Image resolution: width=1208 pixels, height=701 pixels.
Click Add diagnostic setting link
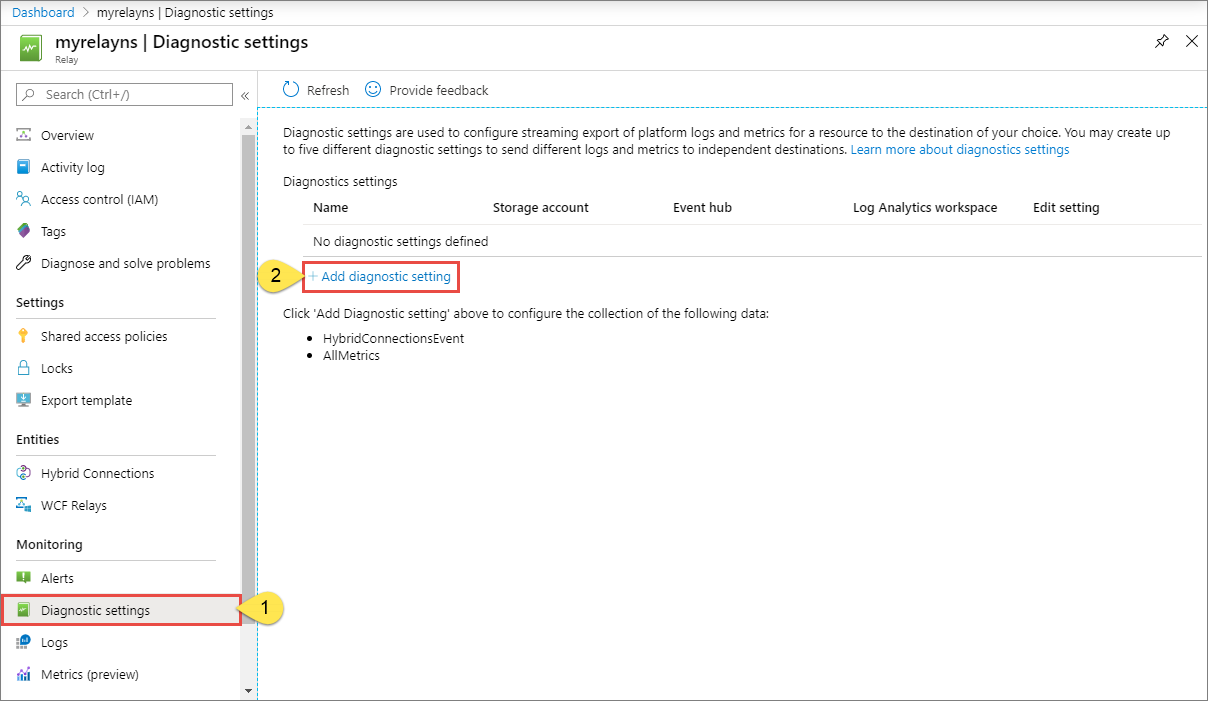coord(385,276)
